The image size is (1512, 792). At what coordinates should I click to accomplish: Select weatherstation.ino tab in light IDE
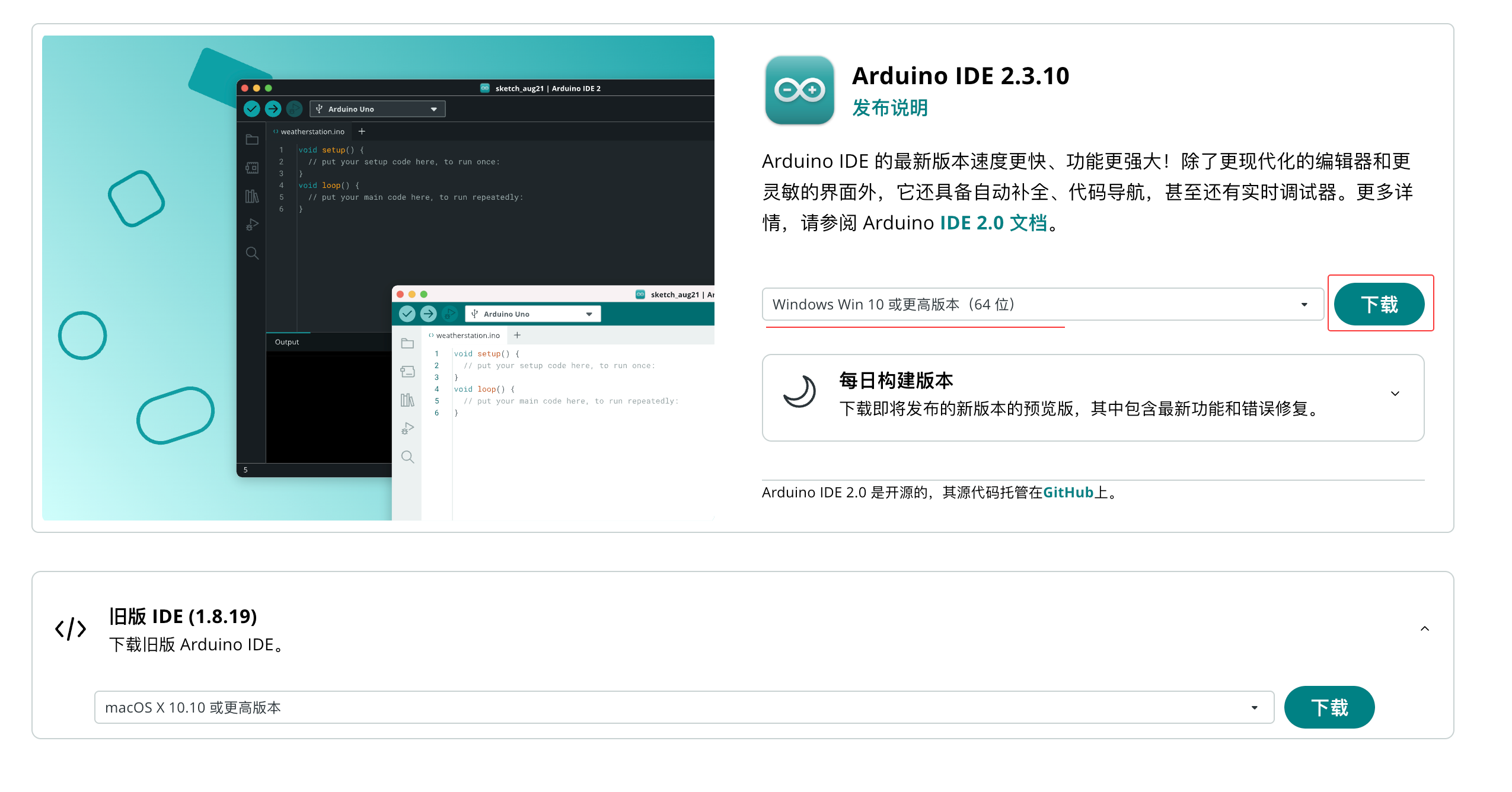(x=465, y=336)
